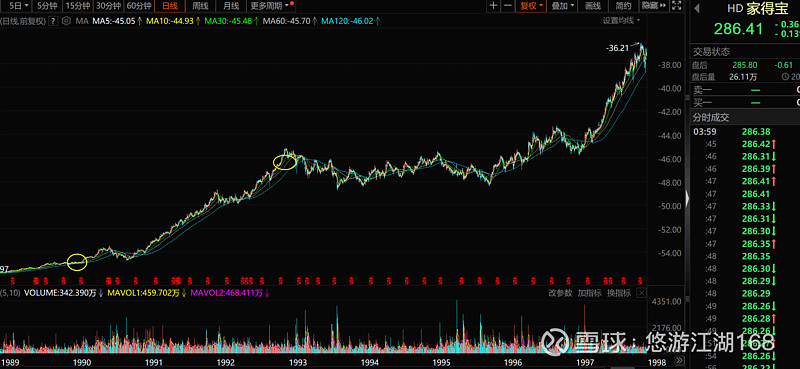Click the back arrow beside HD 家得宝
The image size is (800, 369).
696,7
